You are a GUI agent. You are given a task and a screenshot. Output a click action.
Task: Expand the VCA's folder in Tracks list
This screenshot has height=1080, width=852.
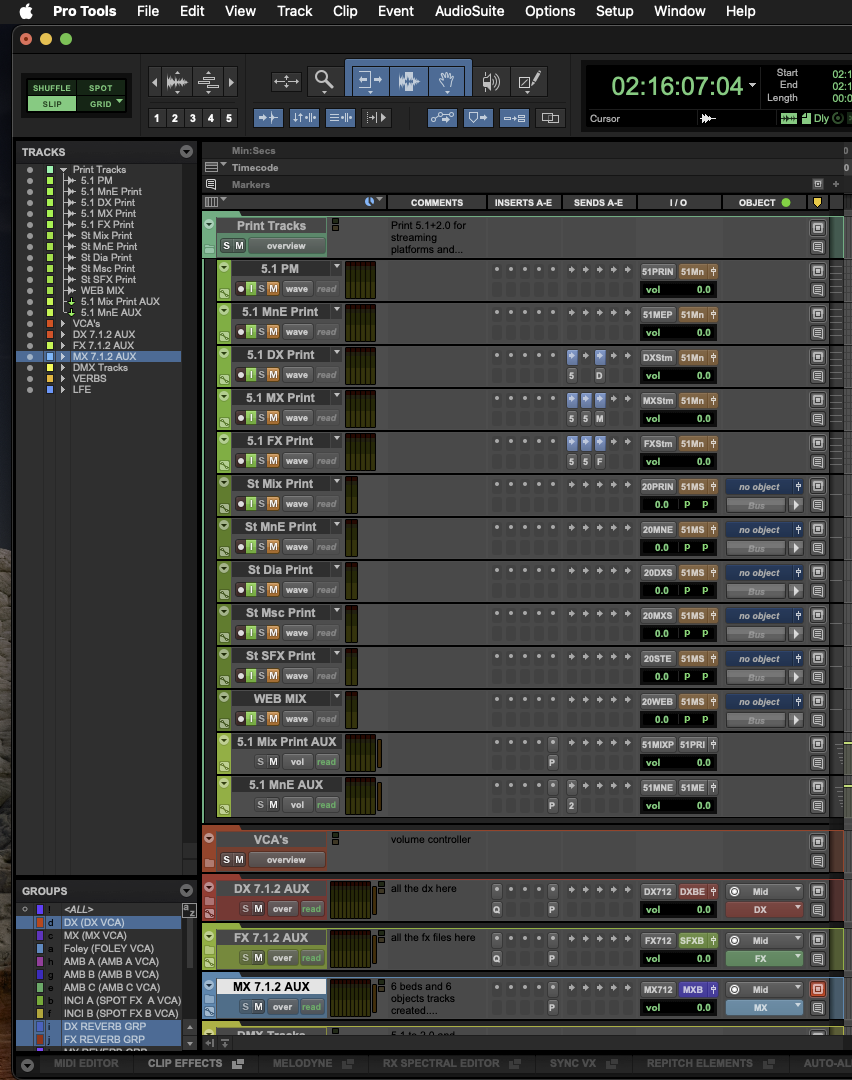pyautogui.click(x=63, y=324)
